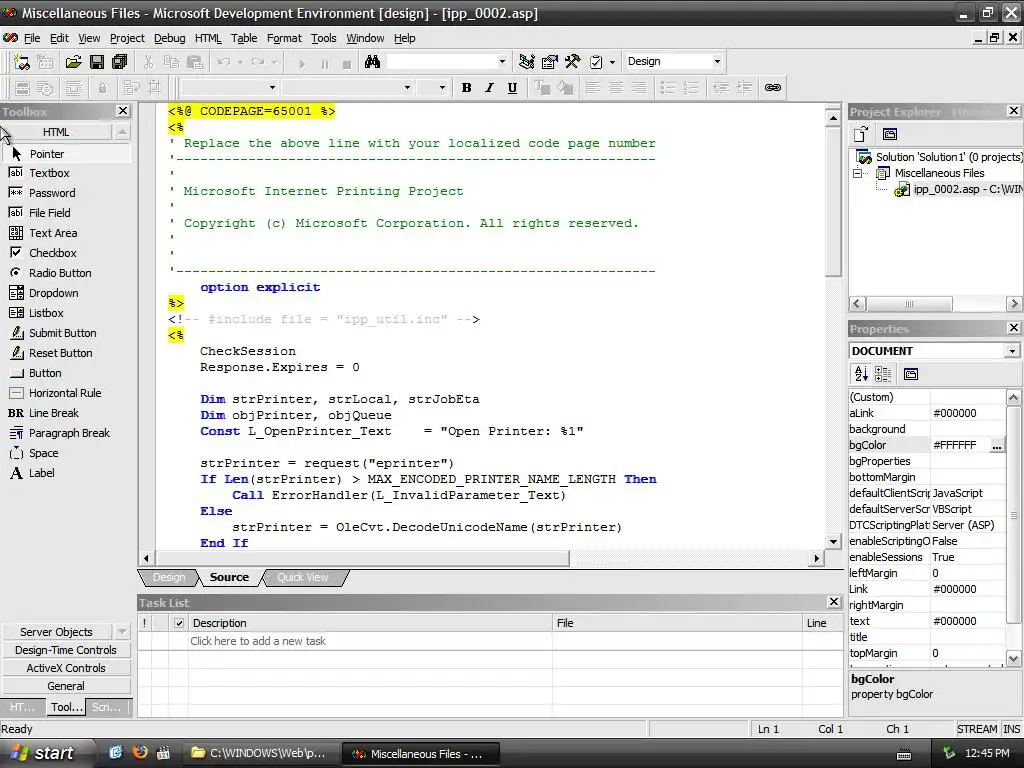The width and height of the screenshot is (1024, 768).
Task: Click the Save All toolbar icon
Action: (120, 62)
